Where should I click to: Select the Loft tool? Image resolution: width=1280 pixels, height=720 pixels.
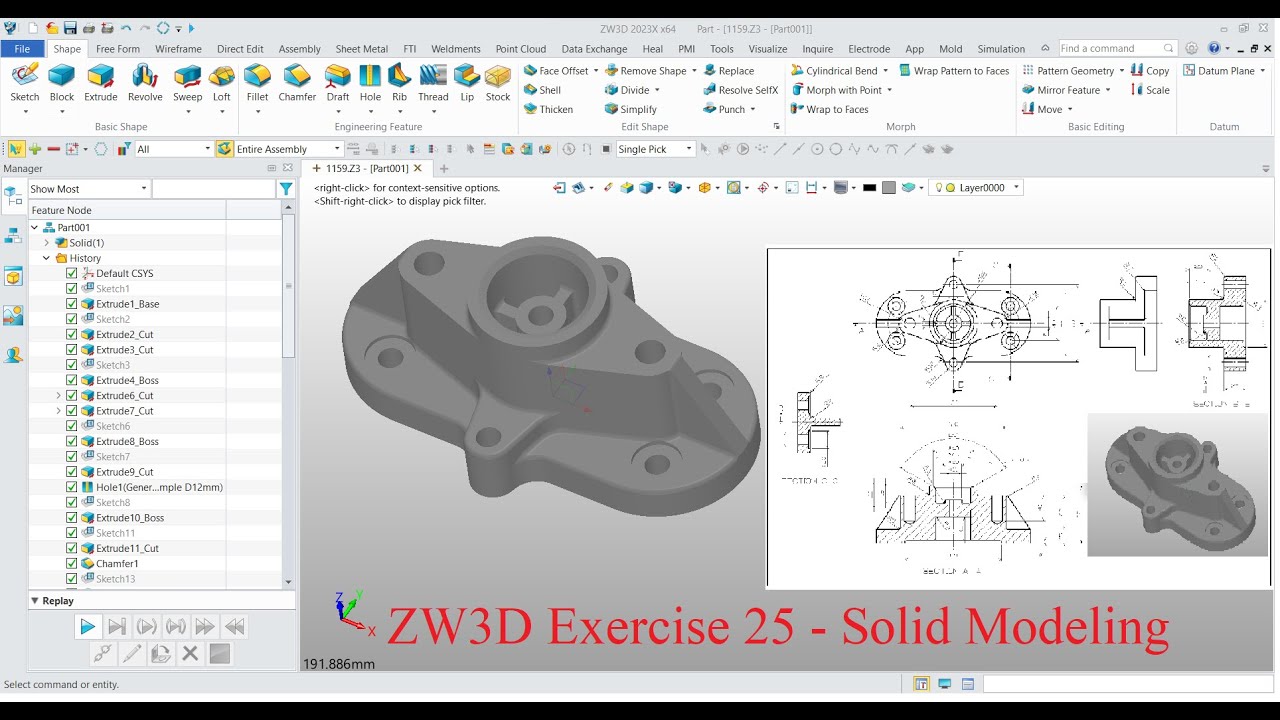pos(222,82)
